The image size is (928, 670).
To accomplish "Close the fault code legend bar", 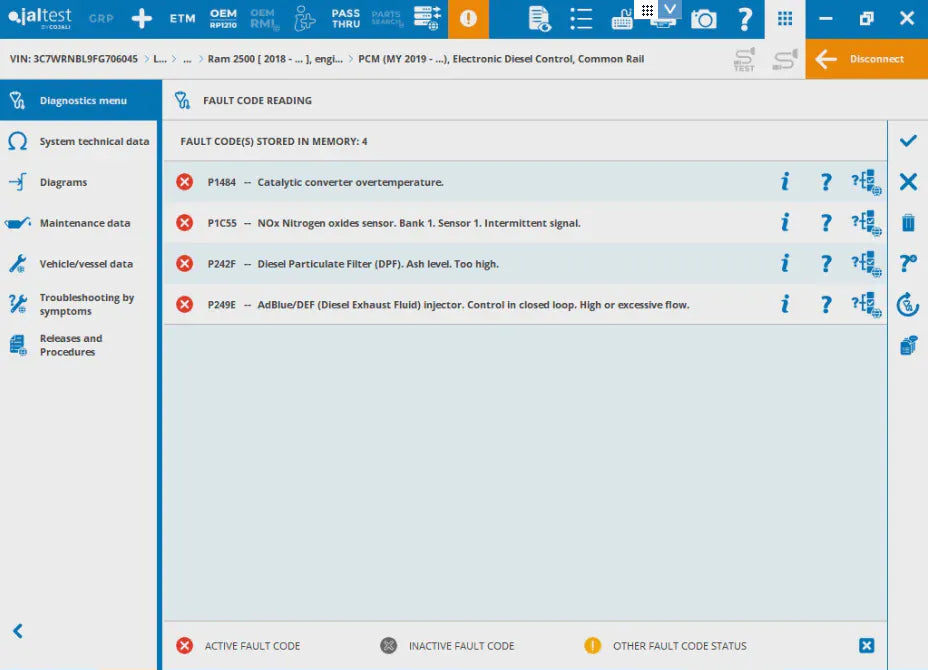I will coord(867,646).
